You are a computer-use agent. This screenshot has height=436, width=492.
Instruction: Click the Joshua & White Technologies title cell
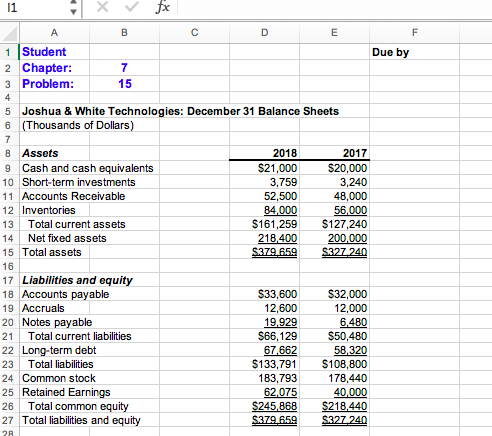click(x=180, y=111)
